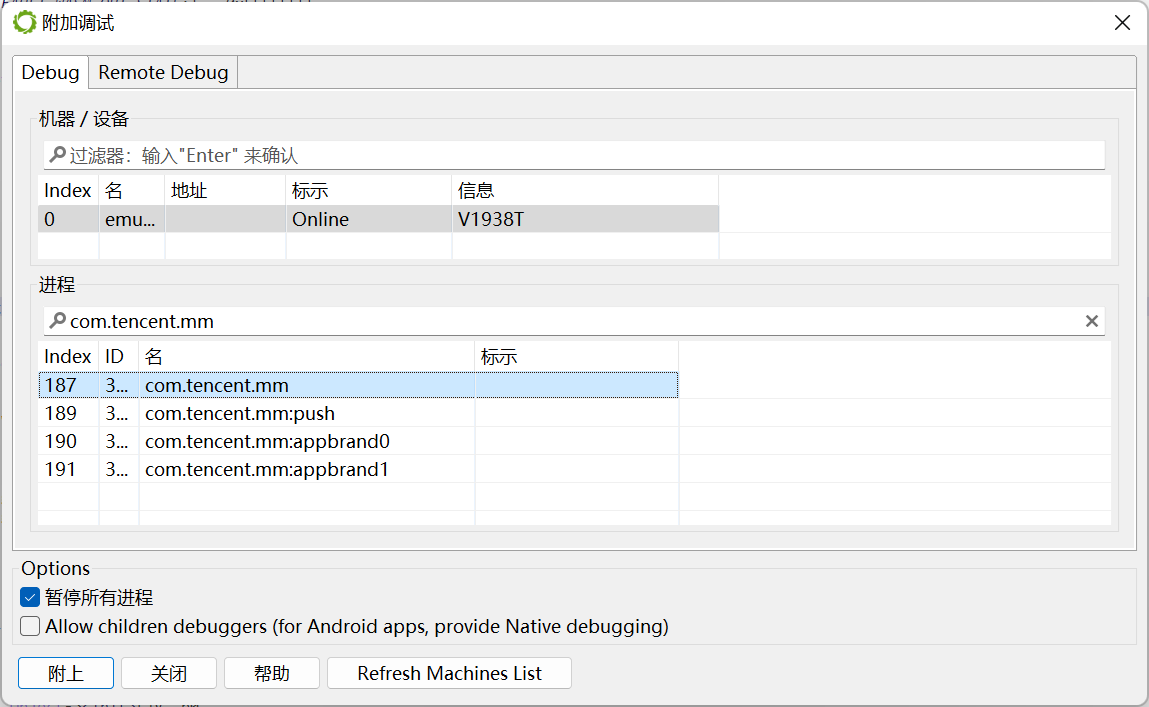Sort devices by 信息 column header
Viewport: 1149px width, 707px height.
click(585, 190)
